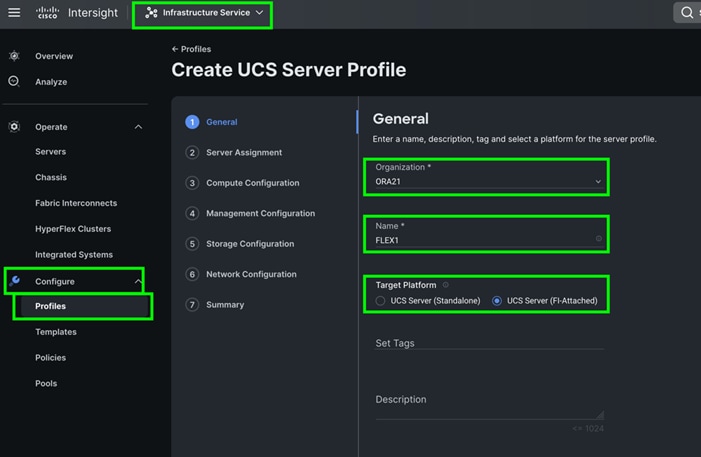Open the hamburger navigation menu
The width and height of the screenshot is (701, 457).
click(x=14, y=13)
